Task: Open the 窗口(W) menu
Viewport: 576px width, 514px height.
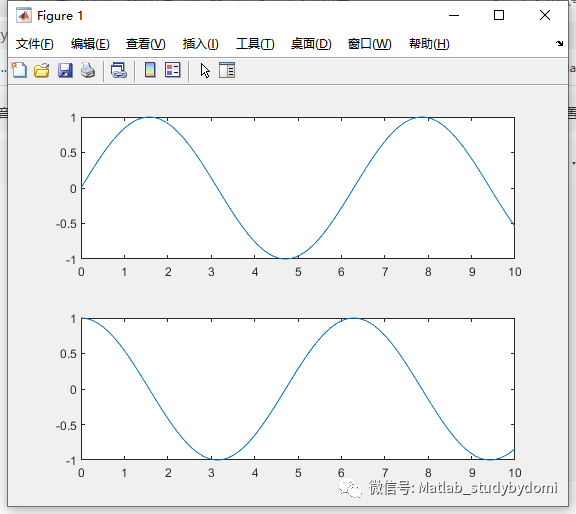Action: 370,44
